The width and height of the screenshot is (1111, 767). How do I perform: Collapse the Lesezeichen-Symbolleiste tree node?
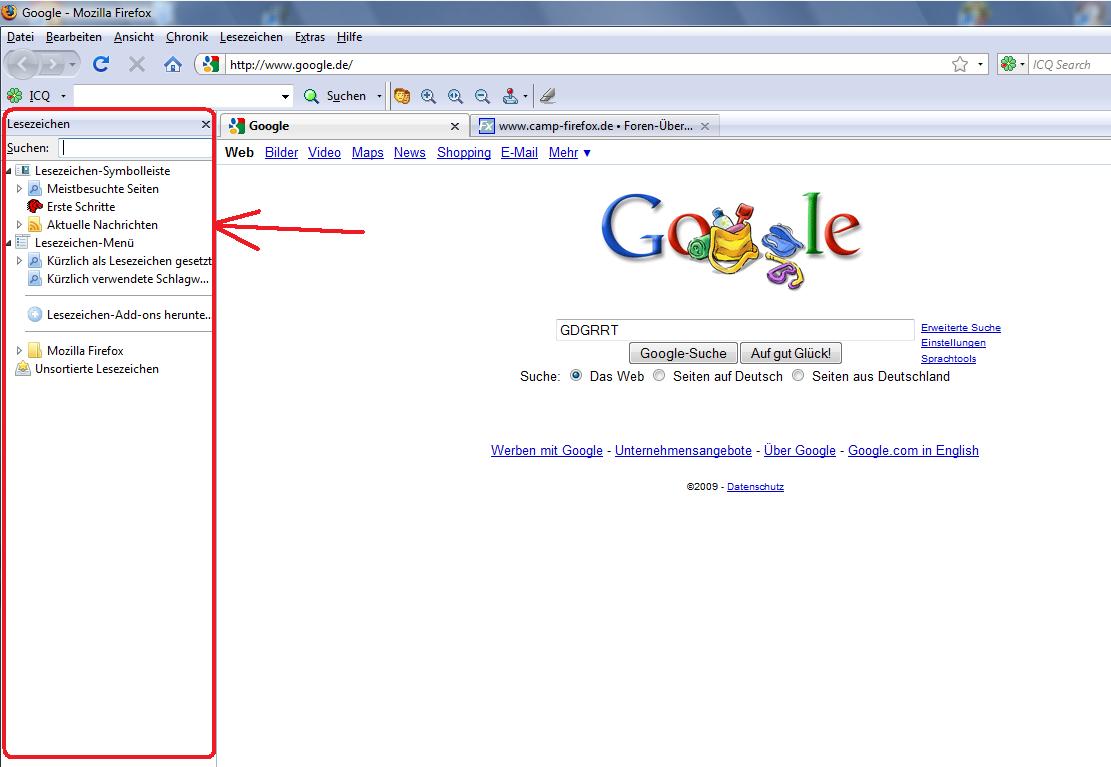coord(9,171)
